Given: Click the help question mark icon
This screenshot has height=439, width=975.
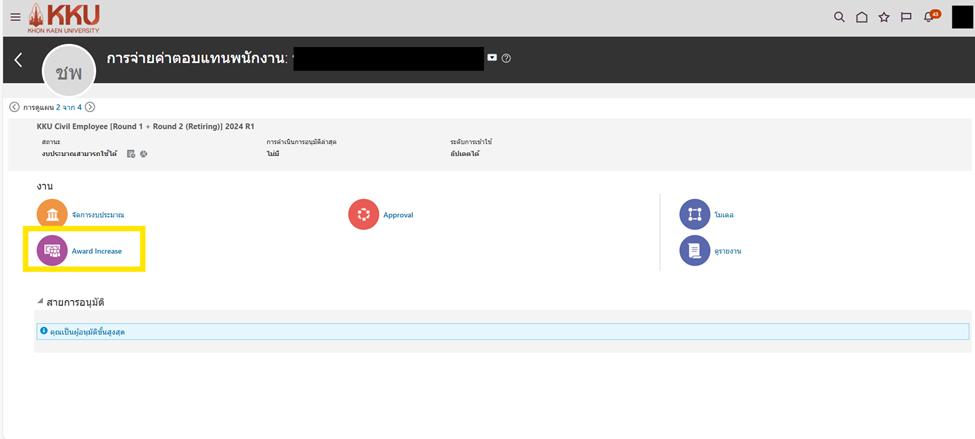Looking at the screenshot, I should [x=506, y=58].
